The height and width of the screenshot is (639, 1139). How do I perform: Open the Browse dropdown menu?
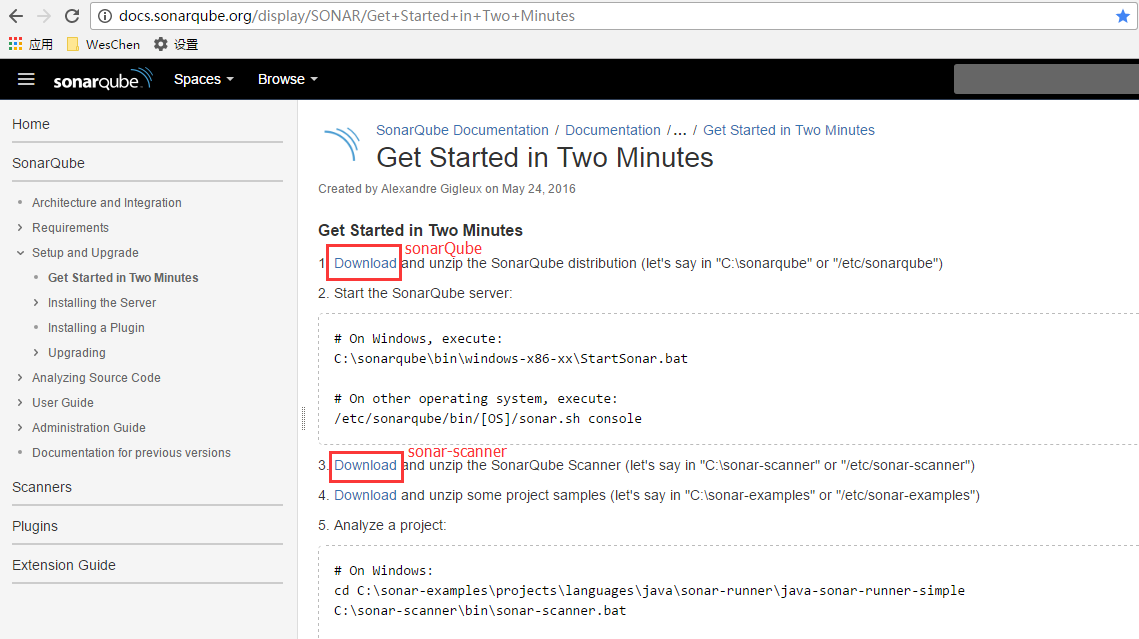288,79
